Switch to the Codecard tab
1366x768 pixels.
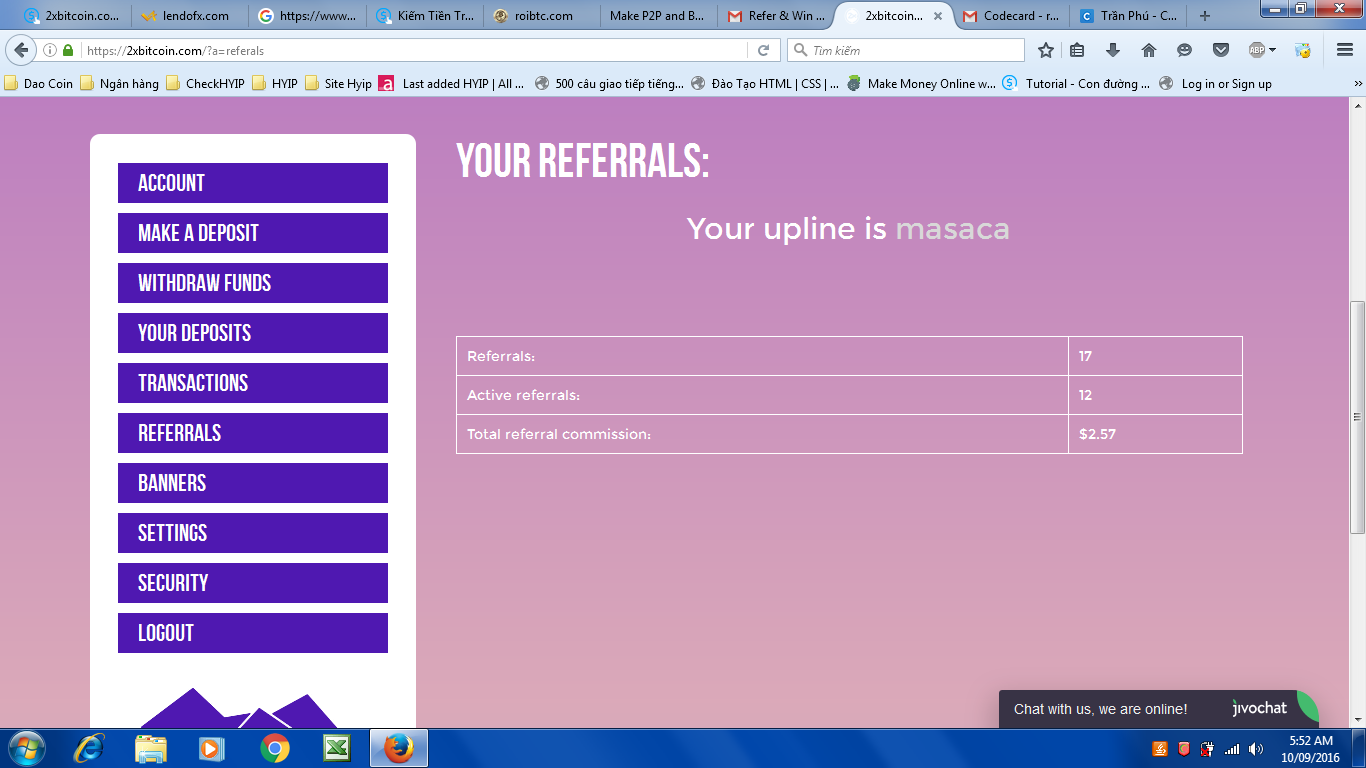[x=1011, y=16]
